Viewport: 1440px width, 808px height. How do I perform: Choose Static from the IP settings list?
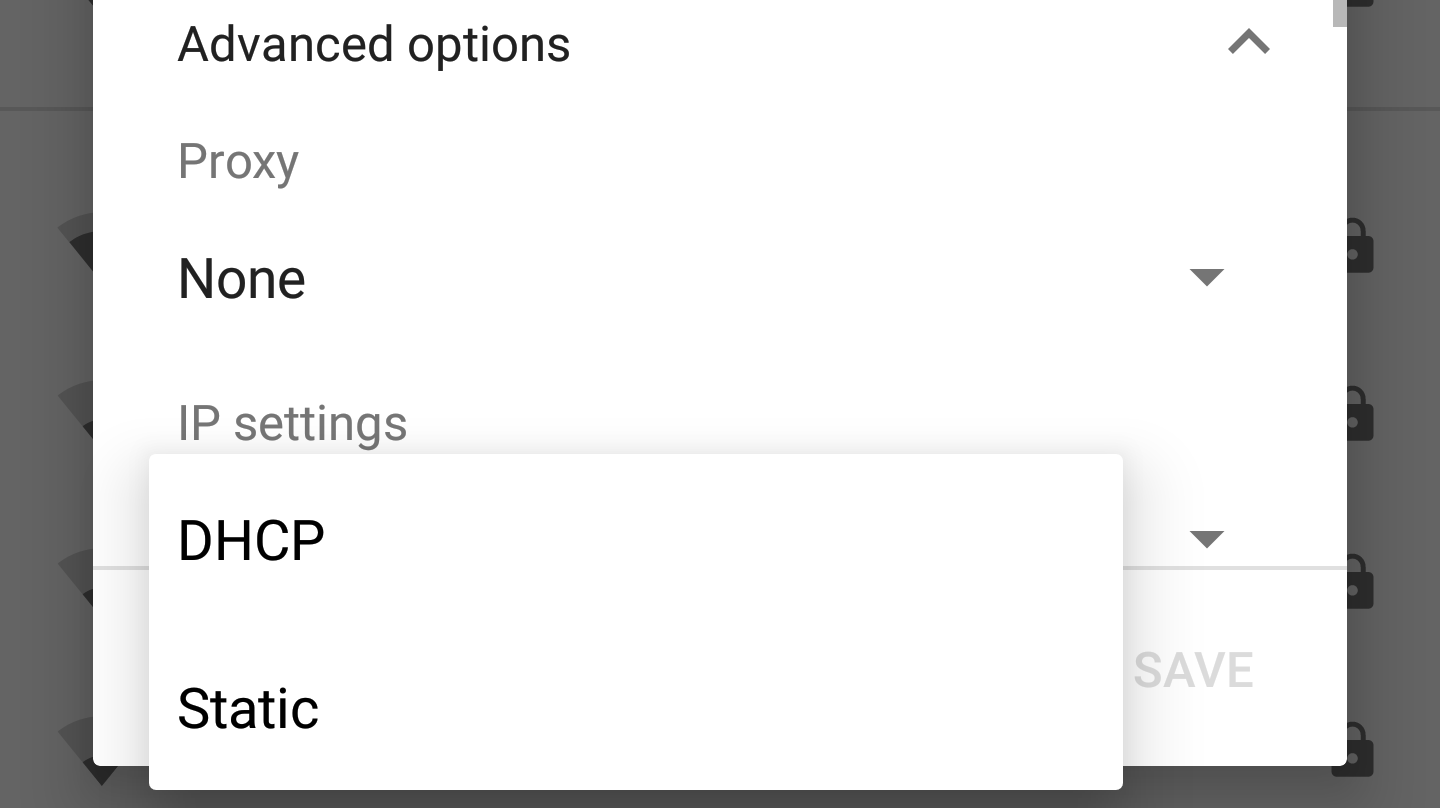pyautogui.click(x=635, y=708)
